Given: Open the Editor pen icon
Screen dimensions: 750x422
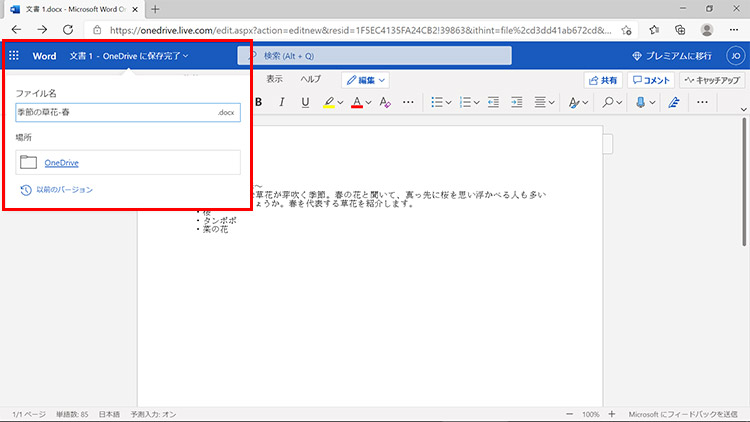Looking at the screenshot, I should 673,102.
